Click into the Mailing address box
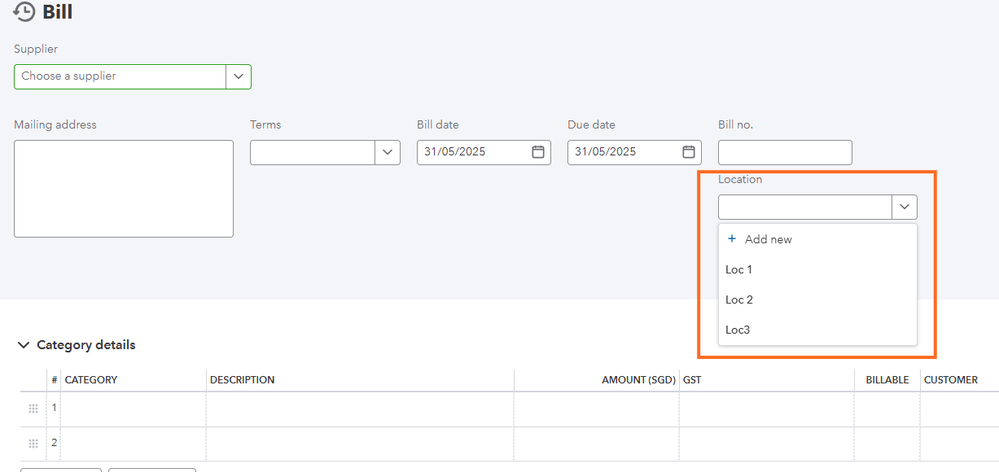Image resolution: width=999 pixels, height=472 pixels. click(123, 188)
